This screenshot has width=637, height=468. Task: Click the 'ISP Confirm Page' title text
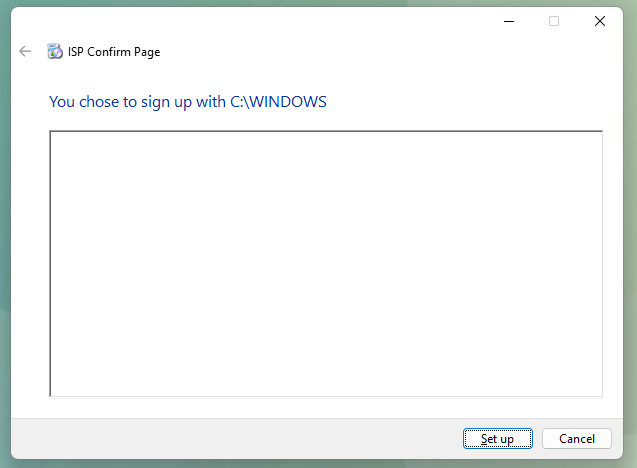tap(114, 52)
